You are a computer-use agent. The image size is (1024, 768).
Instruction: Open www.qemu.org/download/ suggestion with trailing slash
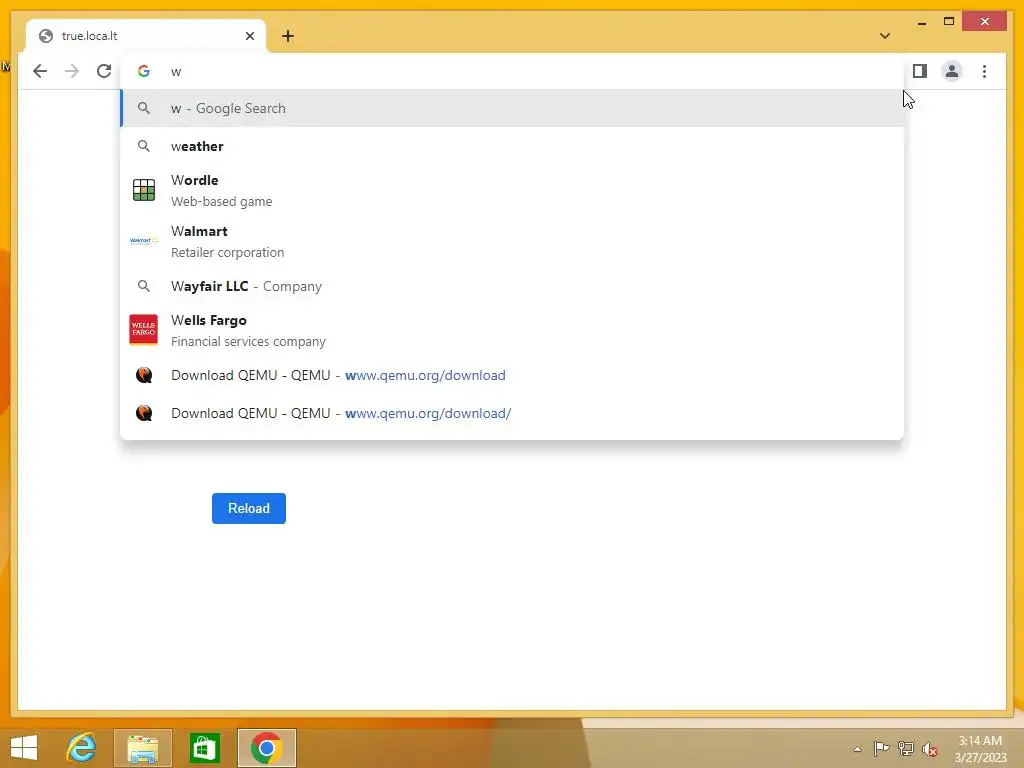point(513,413)
